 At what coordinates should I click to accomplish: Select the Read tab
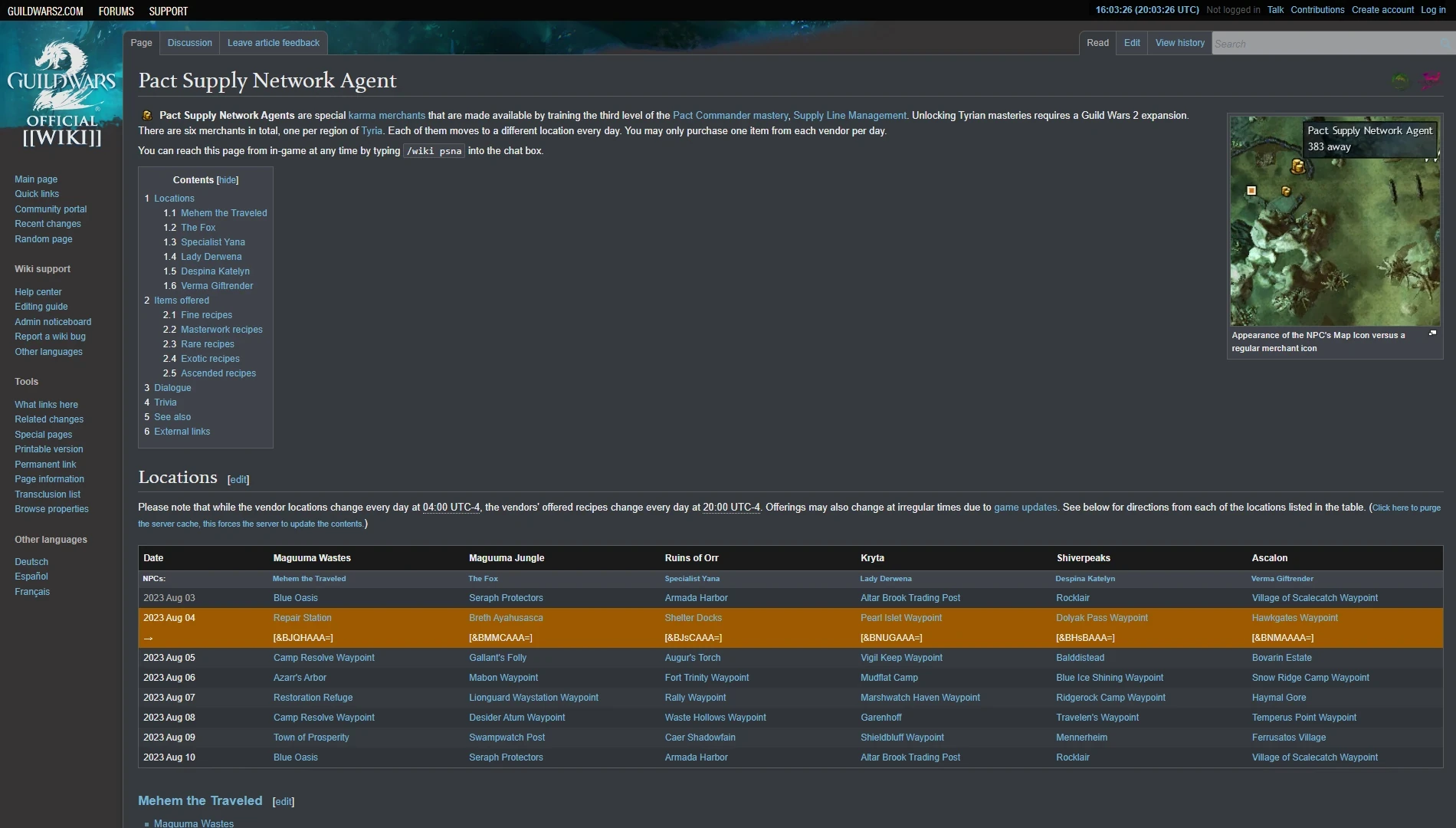point(1097,43)
